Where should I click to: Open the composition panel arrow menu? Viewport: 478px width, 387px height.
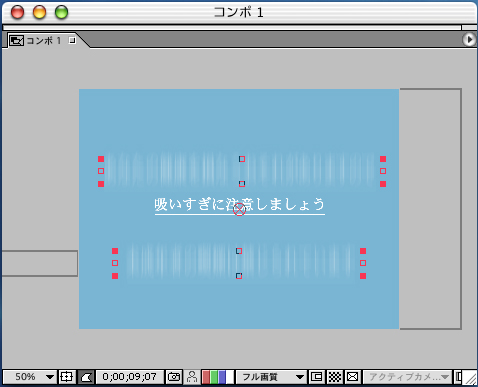coord(469,40)
